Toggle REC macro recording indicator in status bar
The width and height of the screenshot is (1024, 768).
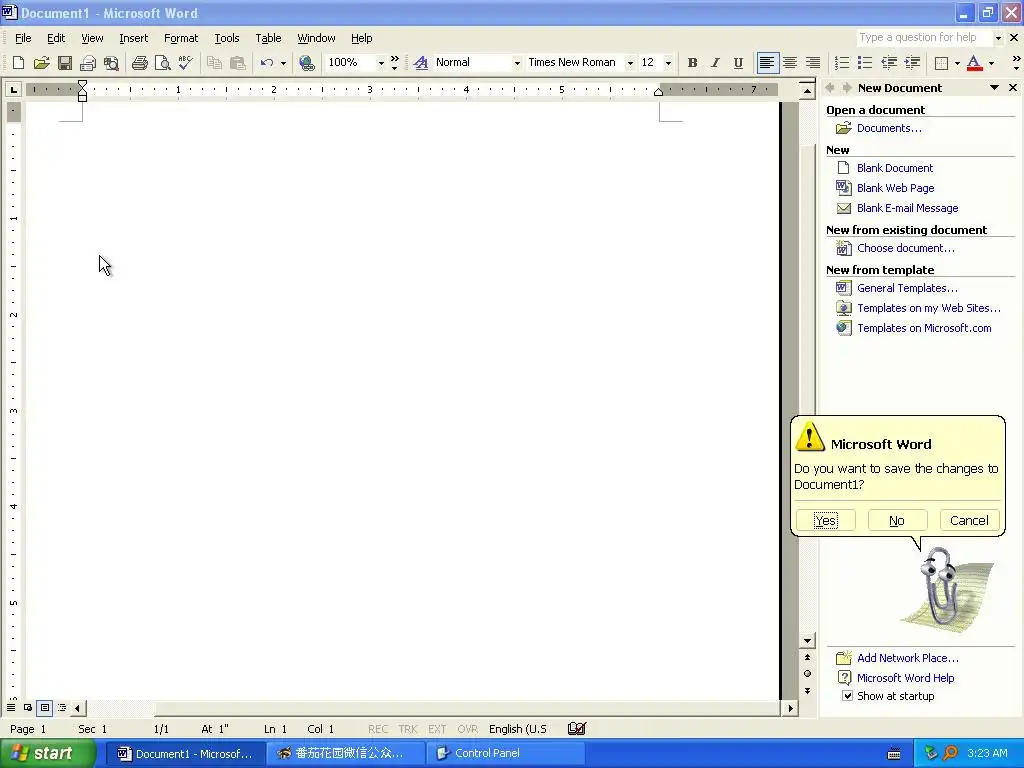[x=377, y=729]
